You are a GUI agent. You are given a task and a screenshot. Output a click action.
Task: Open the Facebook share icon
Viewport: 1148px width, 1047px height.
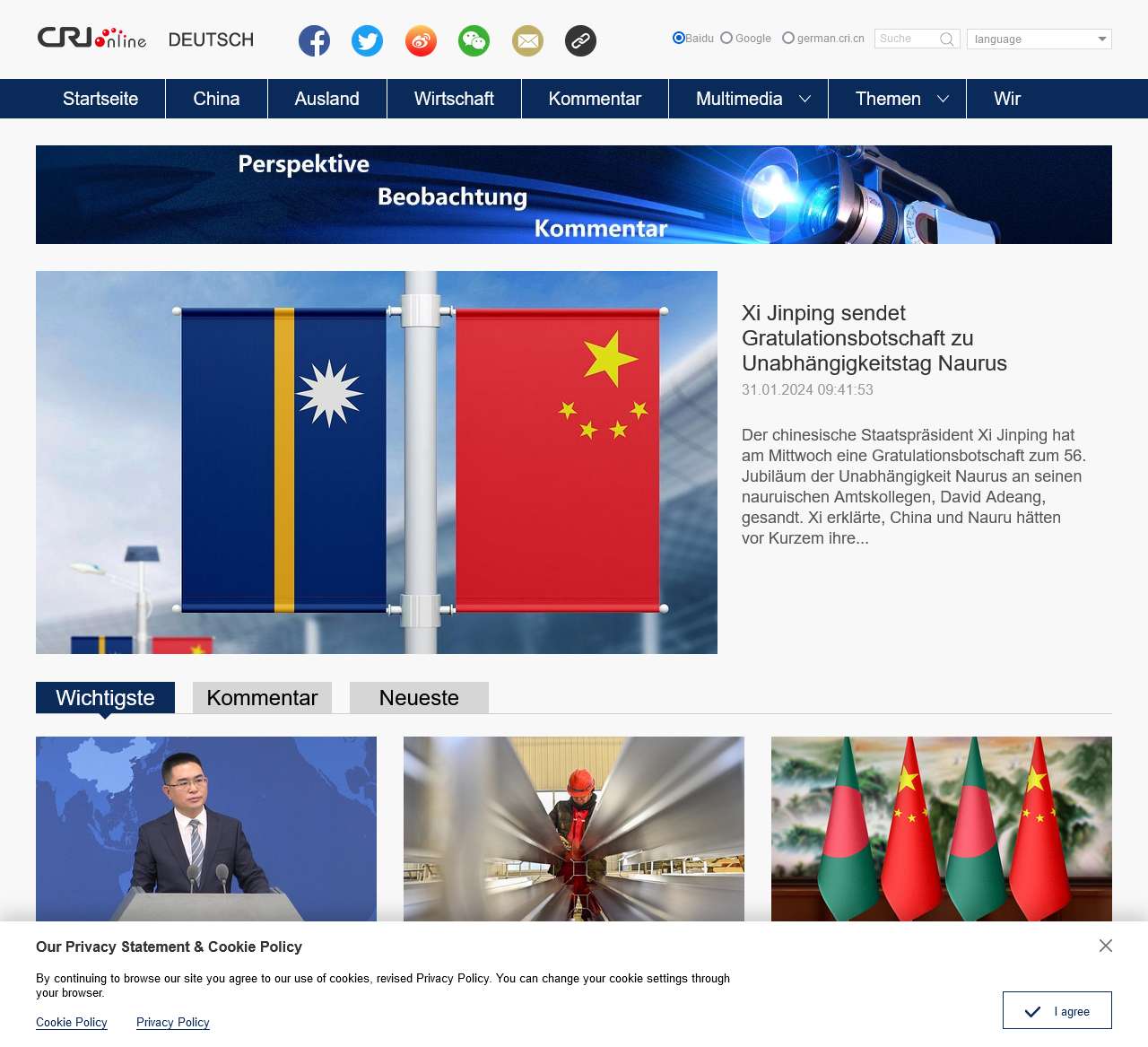(x=314, y=40)
